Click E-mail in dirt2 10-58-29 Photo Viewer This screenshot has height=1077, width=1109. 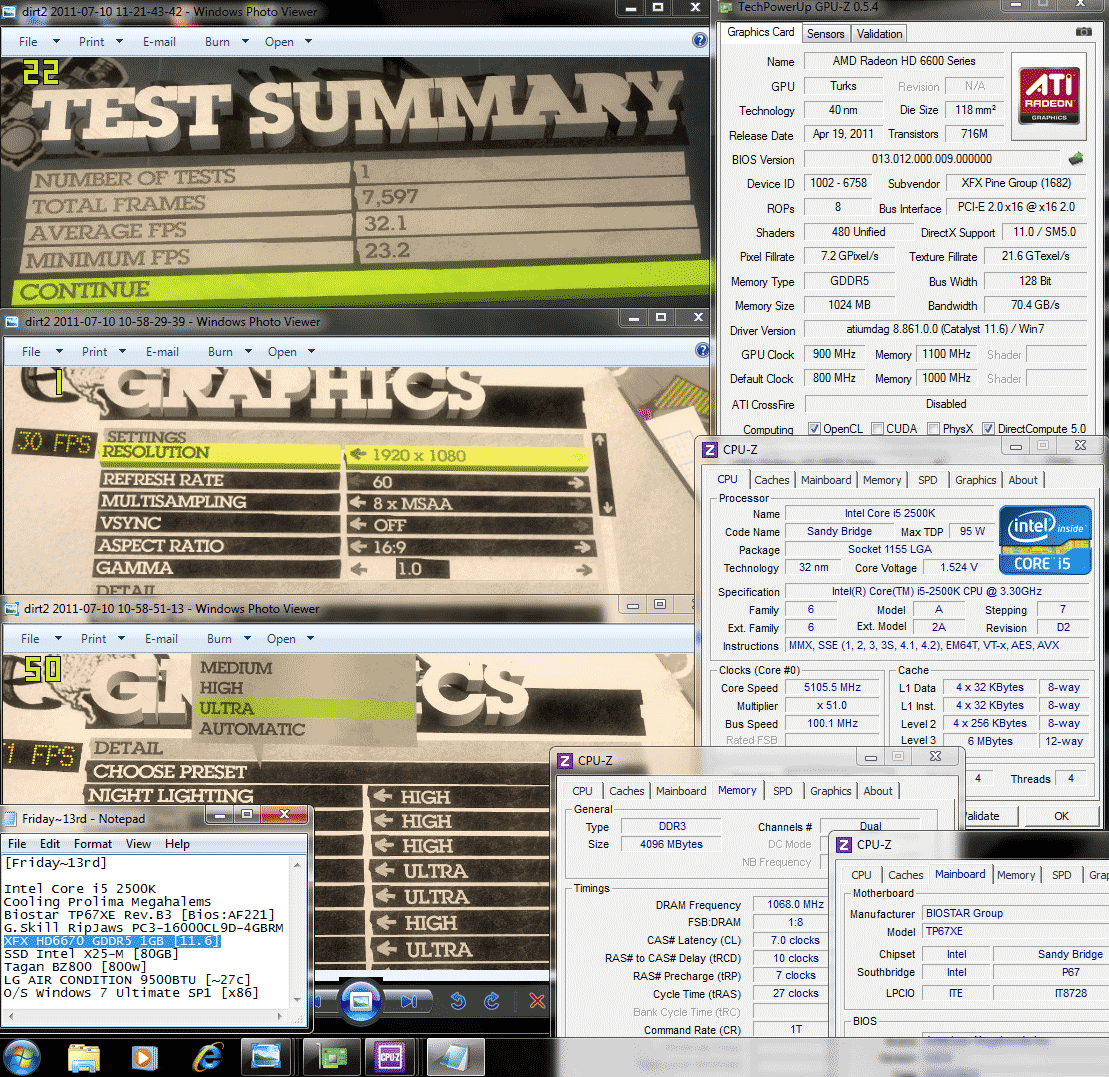(x=162, y=351)
